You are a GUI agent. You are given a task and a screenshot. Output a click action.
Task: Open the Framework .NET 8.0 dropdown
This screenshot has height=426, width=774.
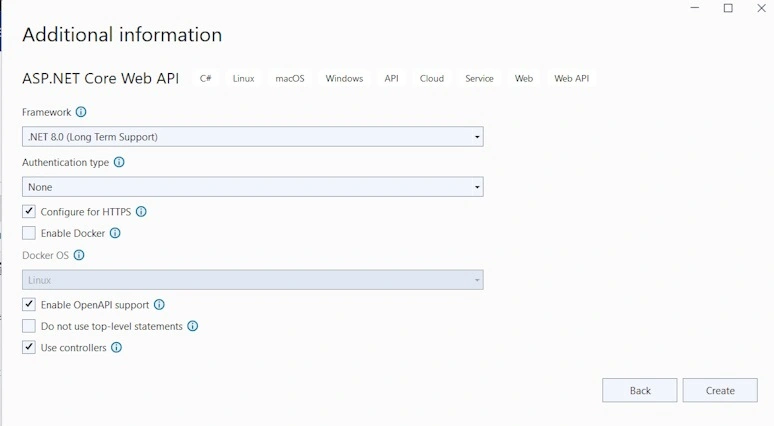253,137
